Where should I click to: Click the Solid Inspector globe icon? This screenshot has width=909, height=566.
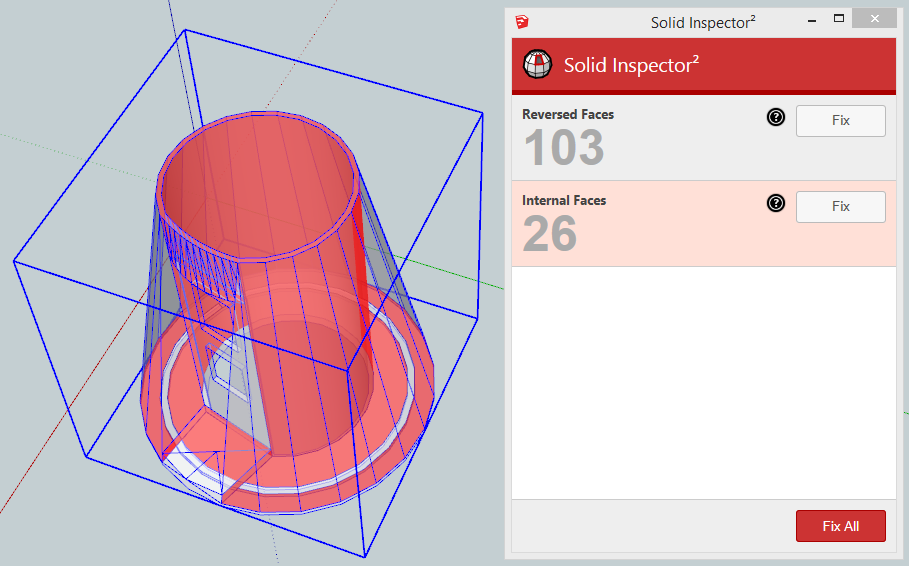coord(538,65)
